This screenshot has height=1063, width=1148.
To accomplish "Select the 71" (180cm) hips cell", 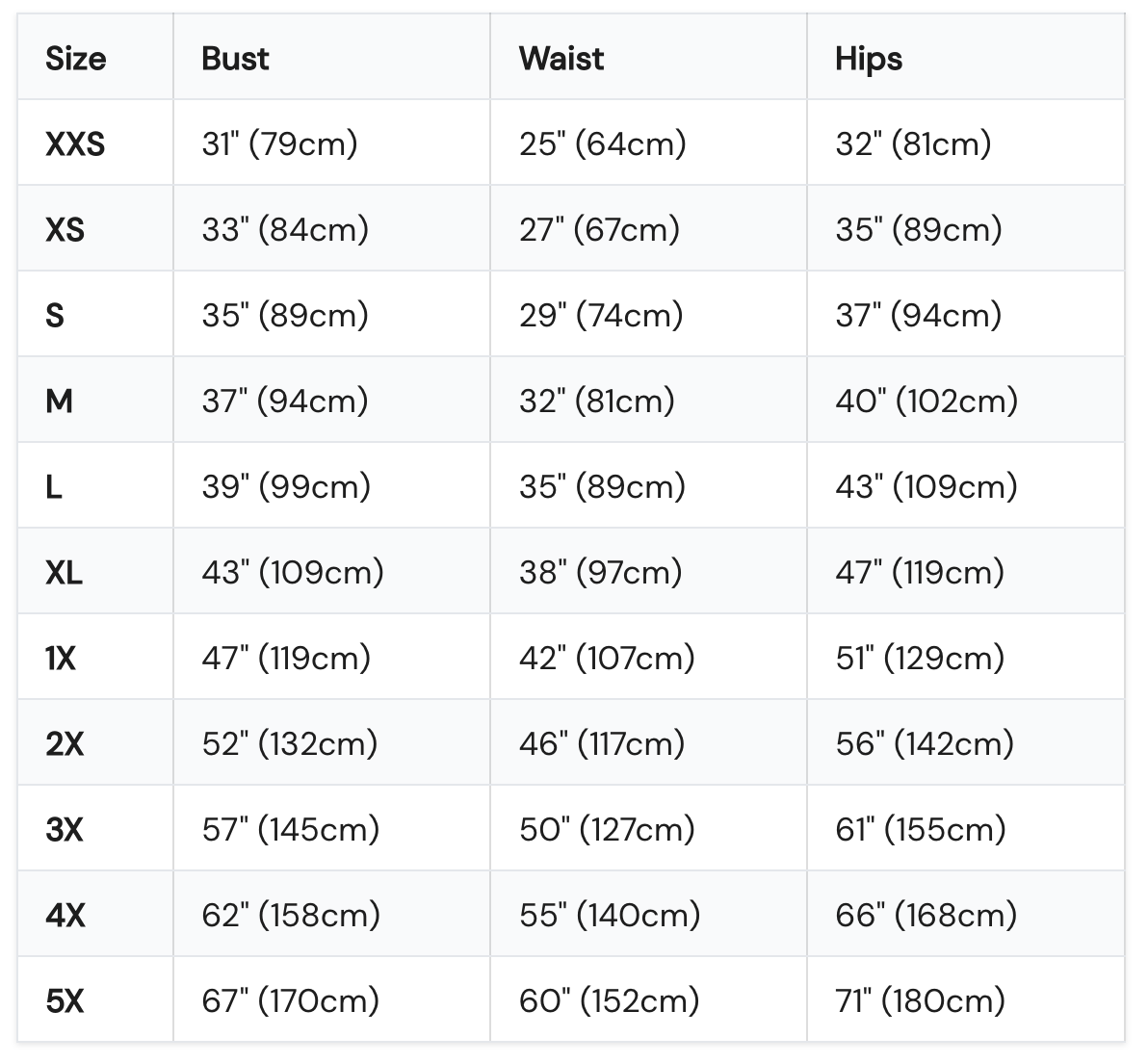I will click(921, 1000).
